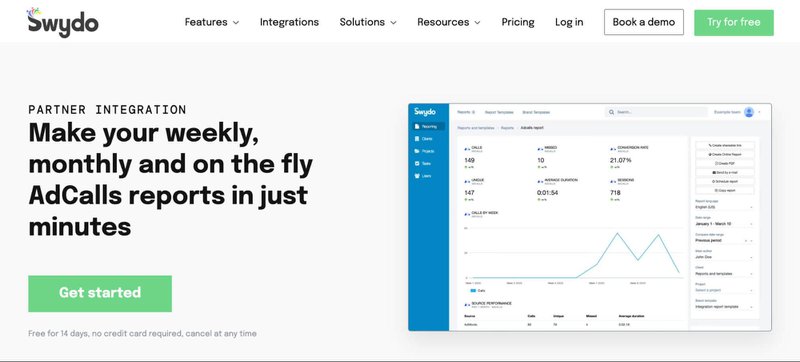Click the blue Calls legend swatch
Image resolution: width=800 pixels, height=362 pixels.
pyautogui.click(x=473, y=291)
